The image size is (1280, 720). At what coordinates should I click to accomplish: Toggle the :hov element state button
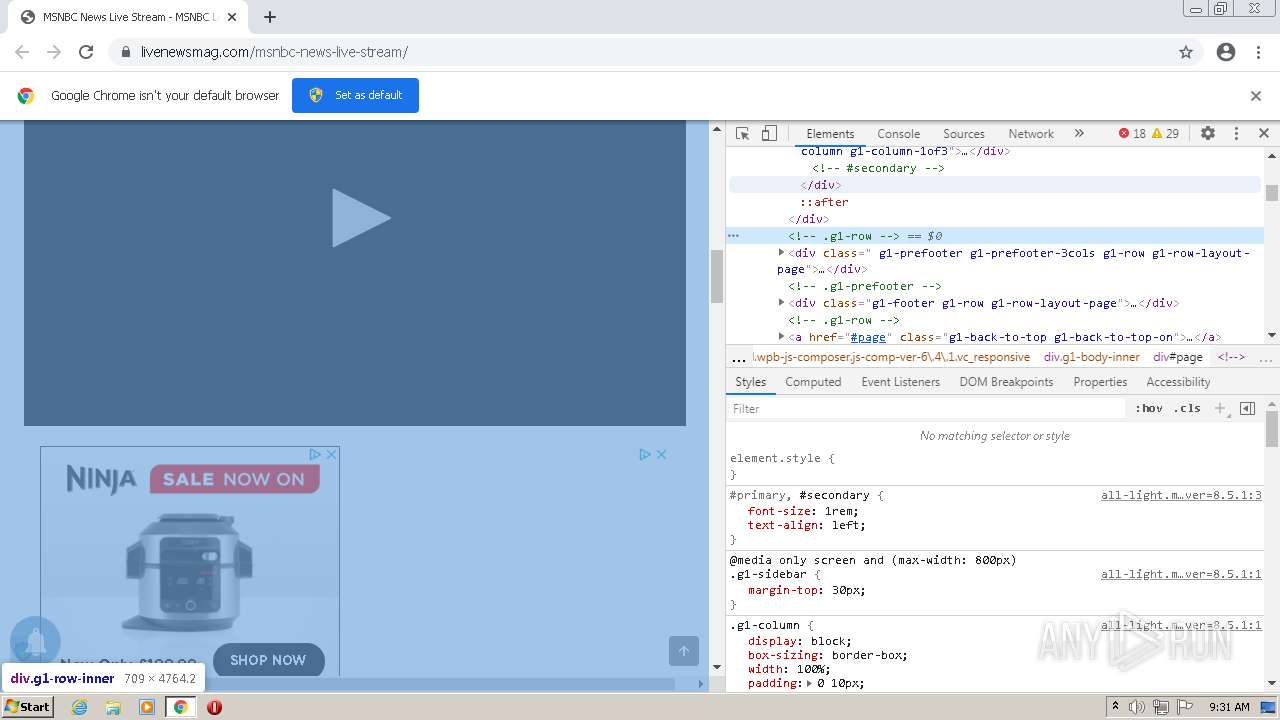[x=1149, y=408]
